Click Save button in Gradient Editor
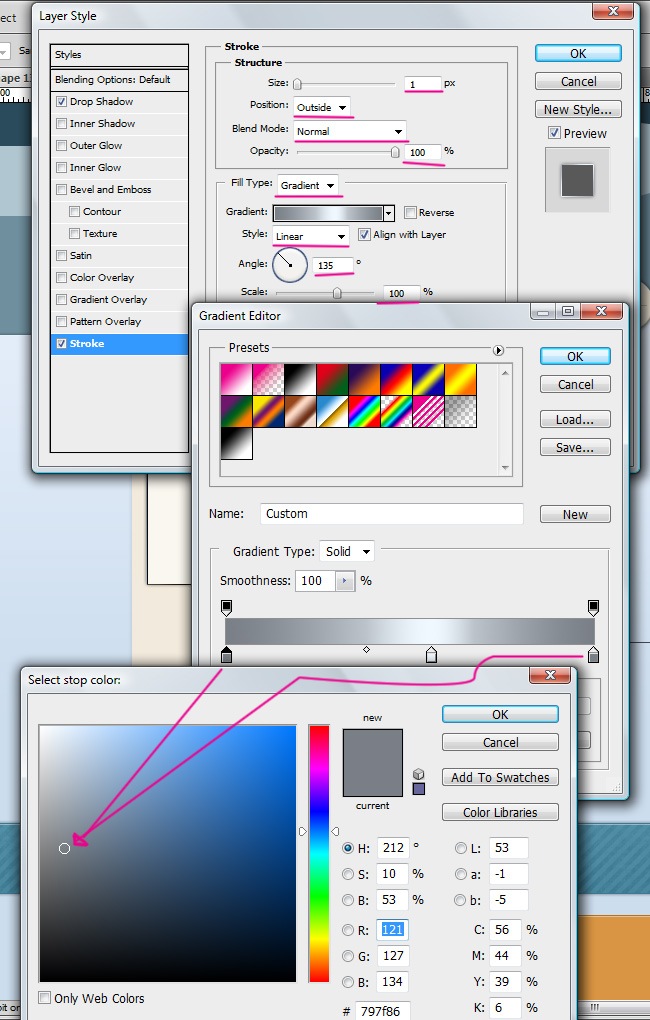 575,448
